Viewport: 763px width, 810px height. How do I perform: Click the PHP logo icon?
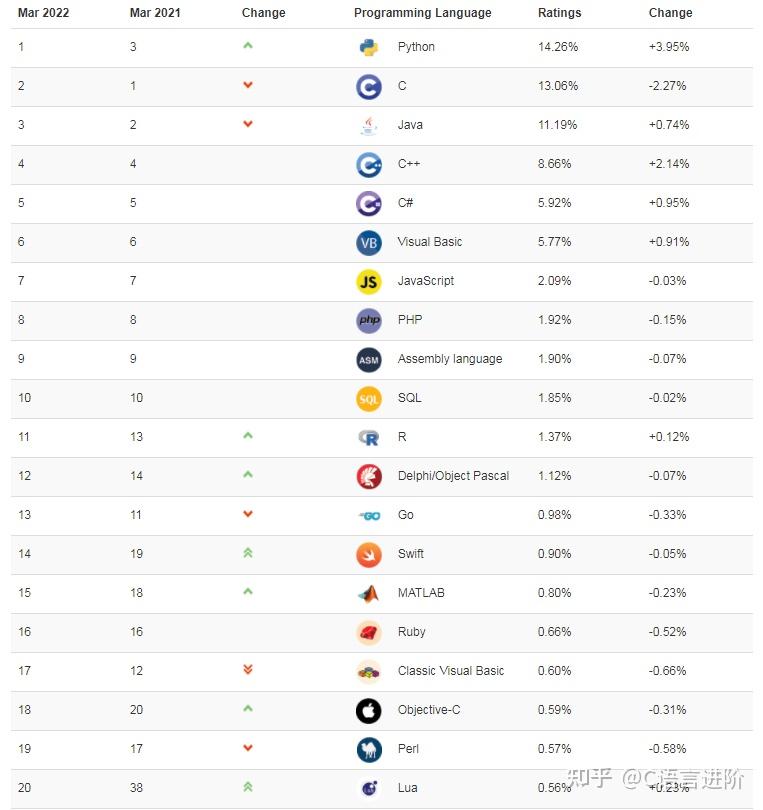pos(369,320)
